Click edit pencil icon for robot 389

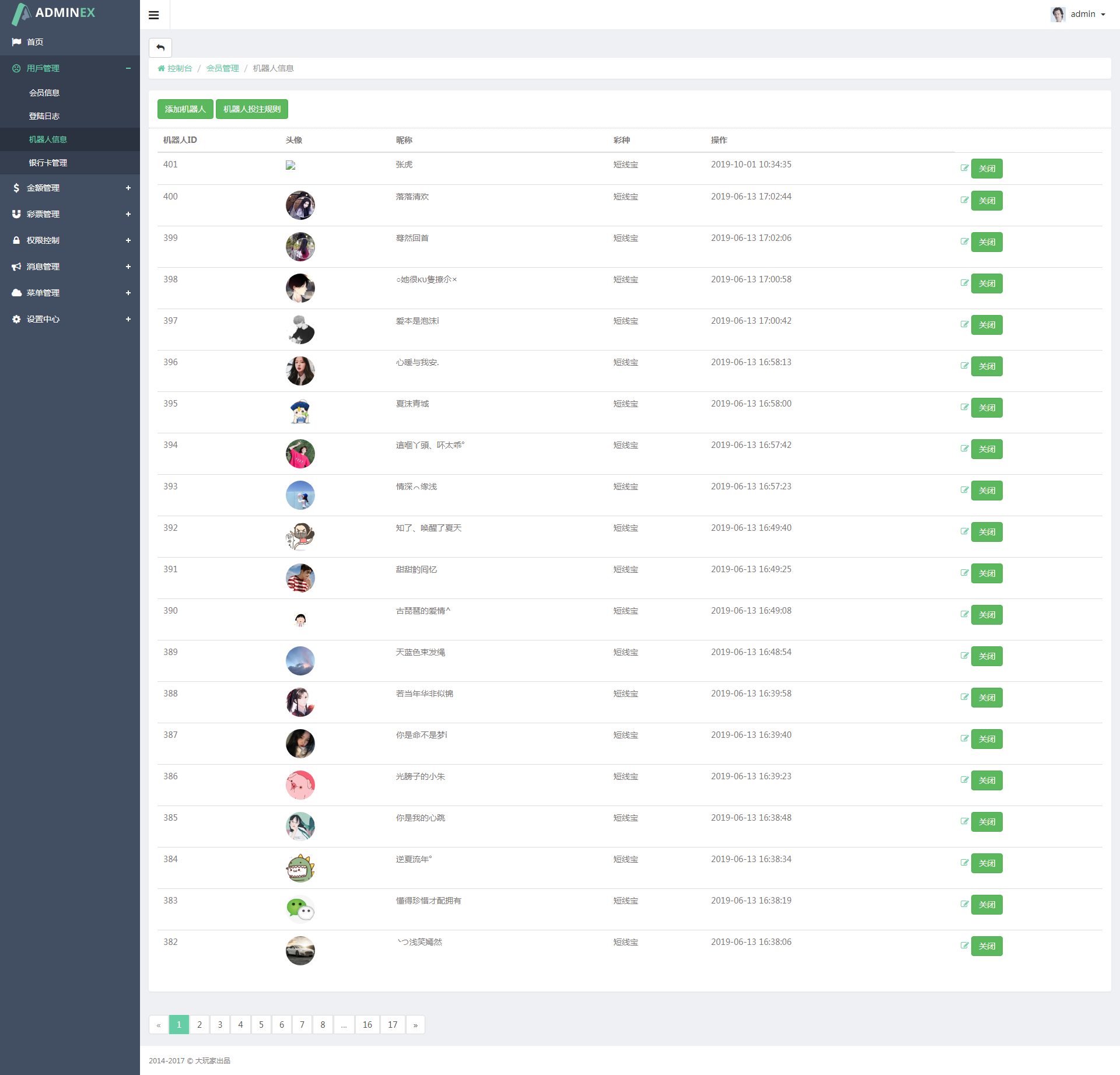point(964,656)
